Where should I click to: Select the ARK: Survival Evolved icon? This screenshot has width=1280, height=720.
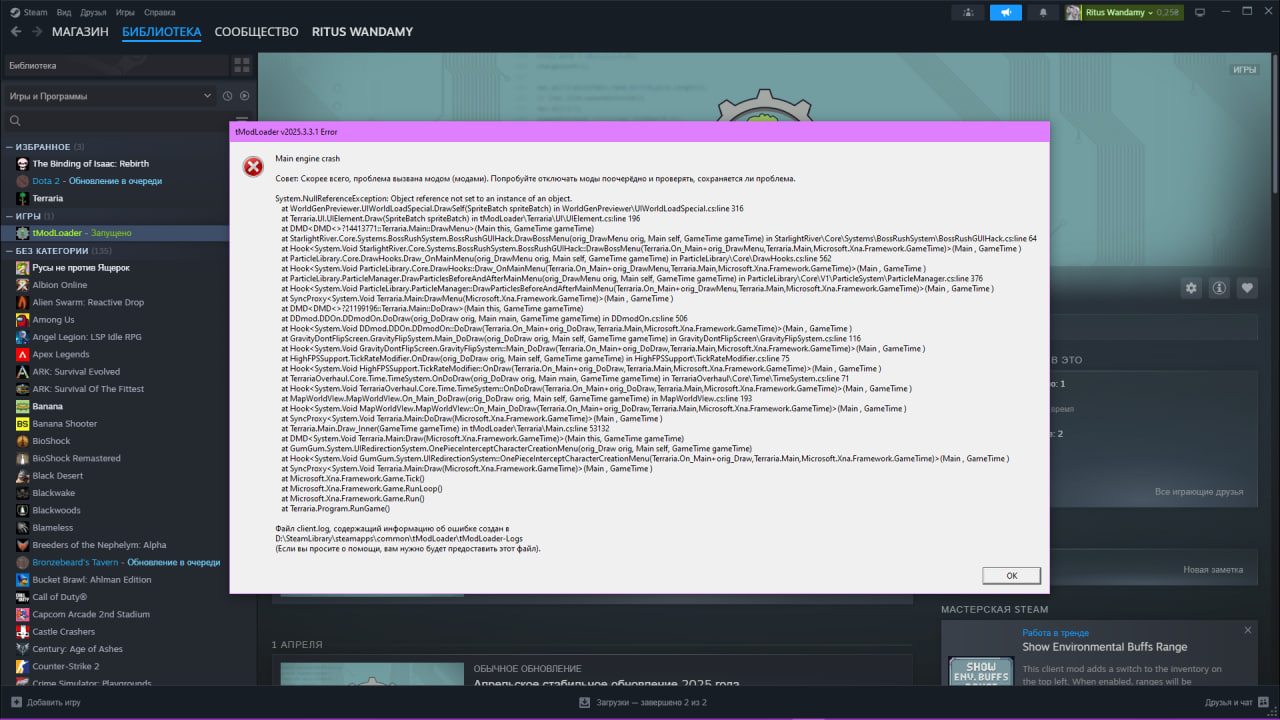23,372
